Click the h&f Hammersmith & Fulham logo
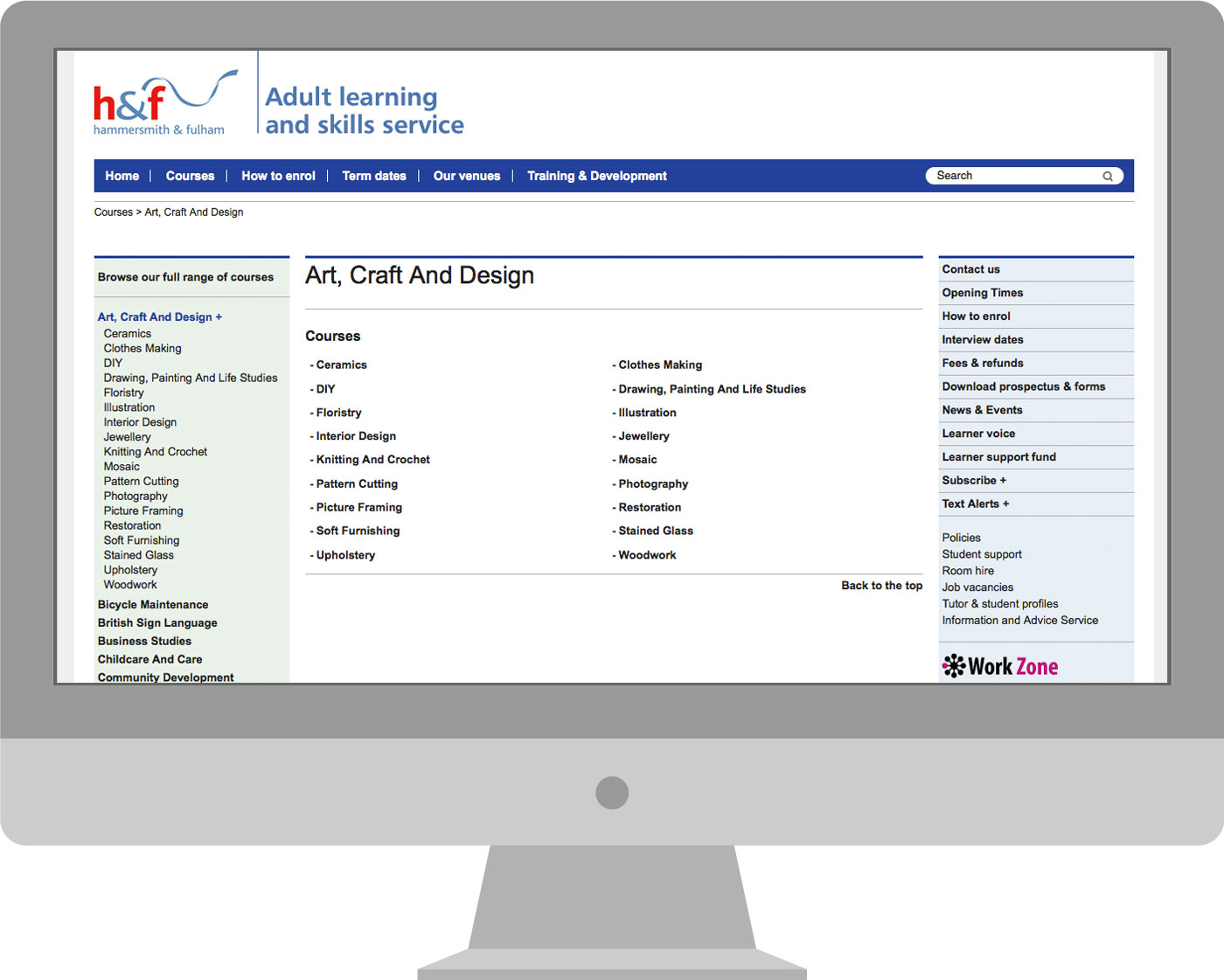 [165, 103]
